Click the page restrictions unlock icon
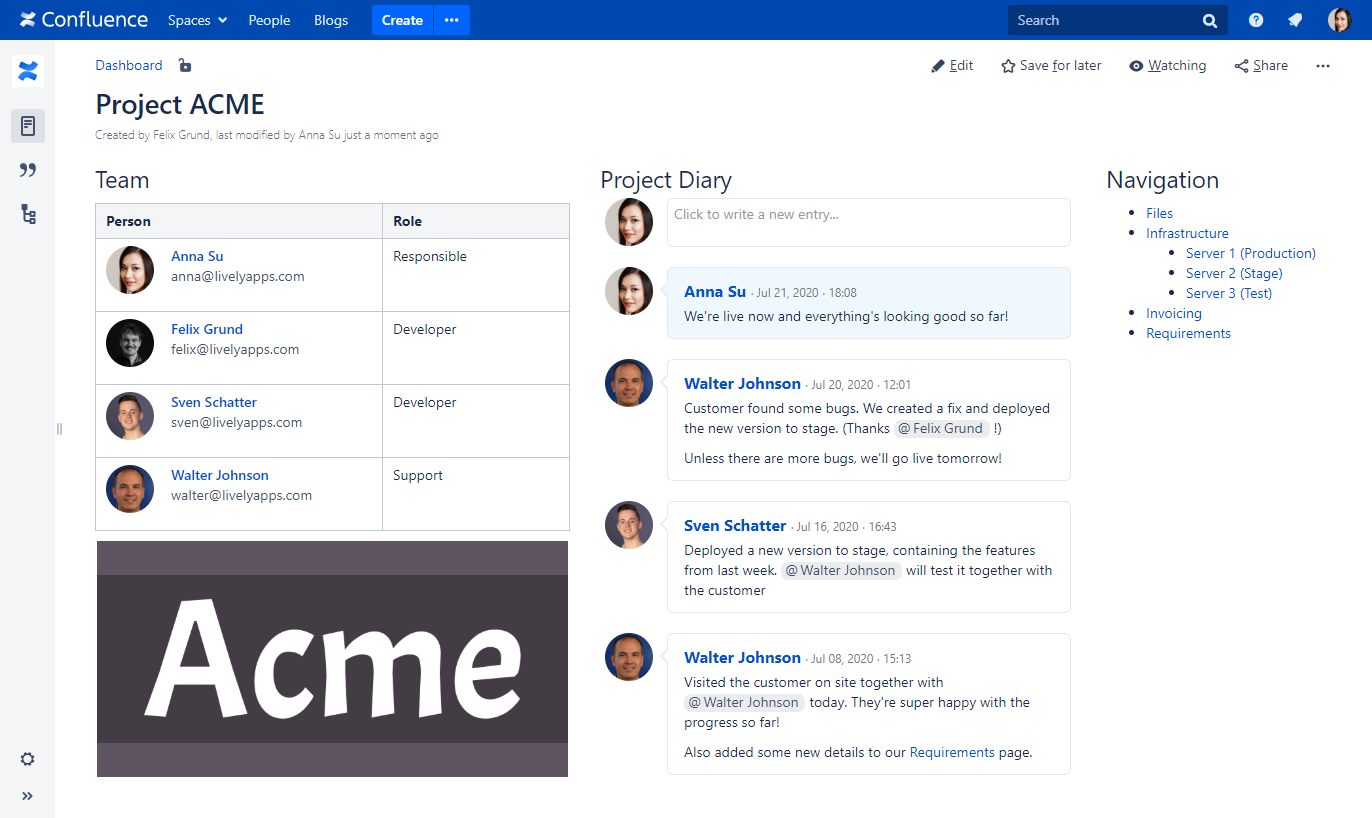Screen dimensions: 1372x818 (184, 65)
